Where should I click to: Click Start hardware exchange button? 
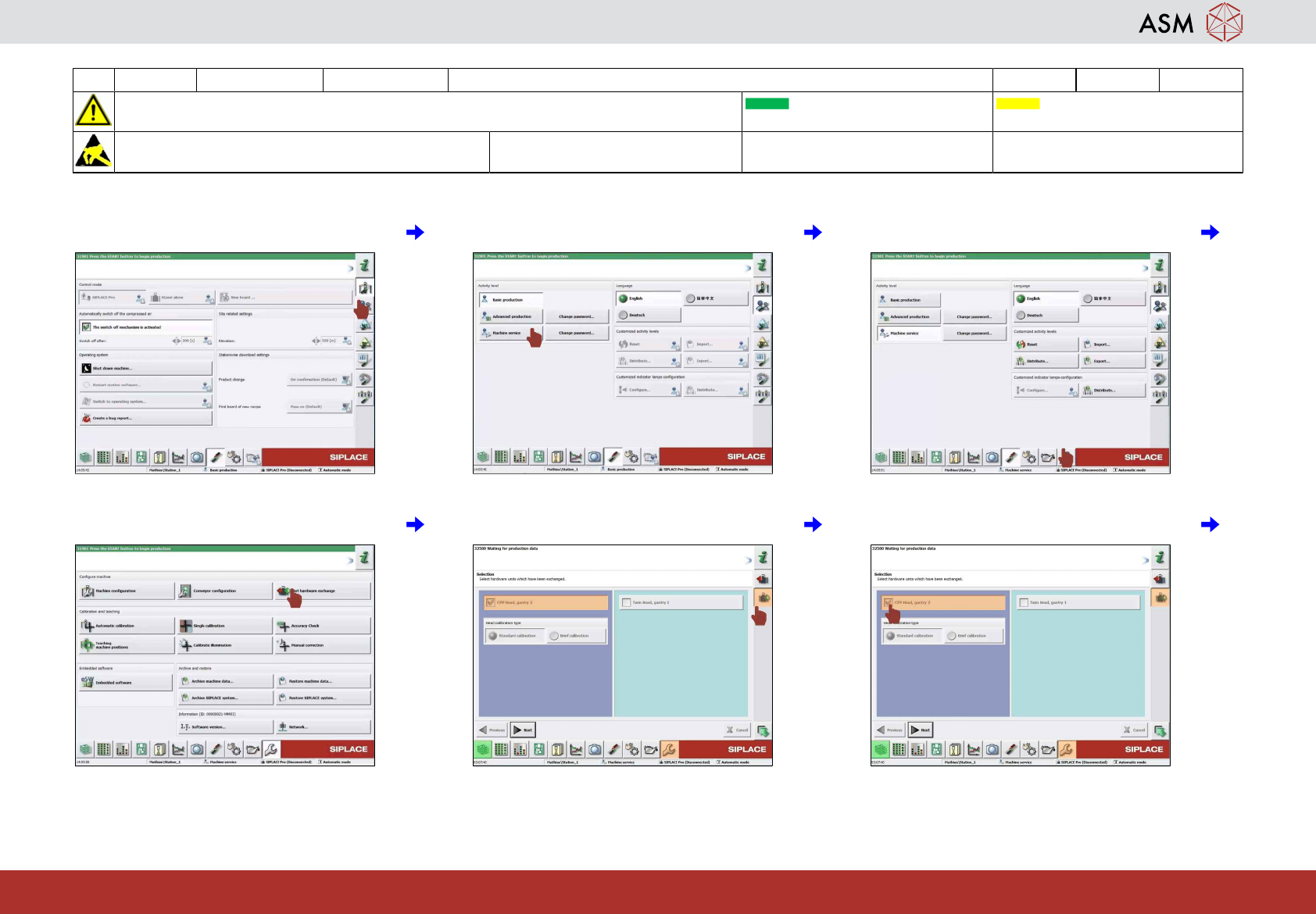[x=323, y=591]
